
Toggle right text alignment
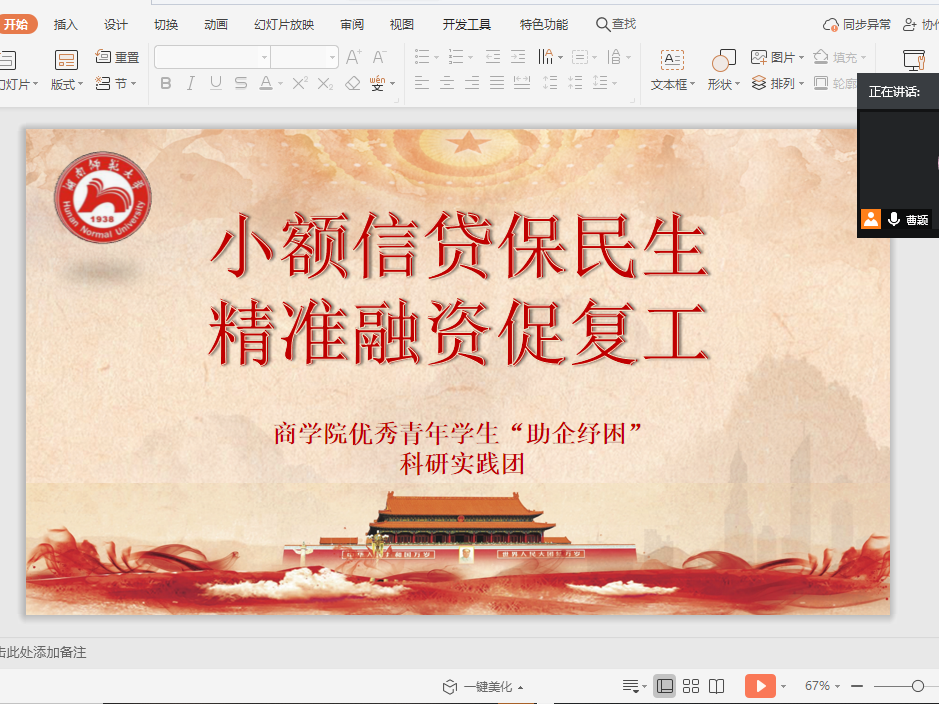point(472,83)
